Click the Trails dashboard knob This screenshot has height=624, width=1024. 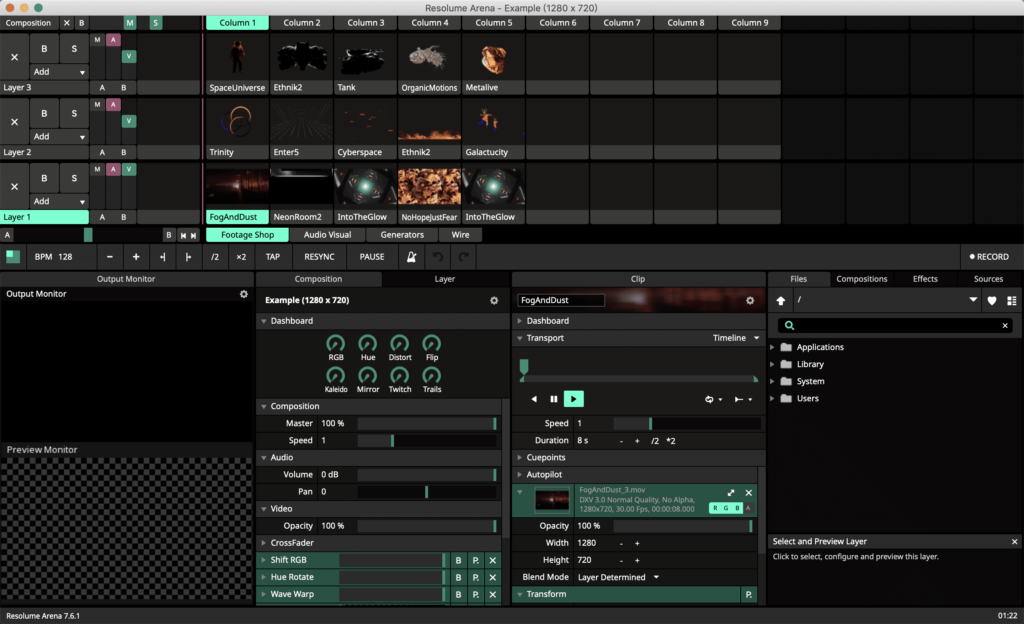432,376
